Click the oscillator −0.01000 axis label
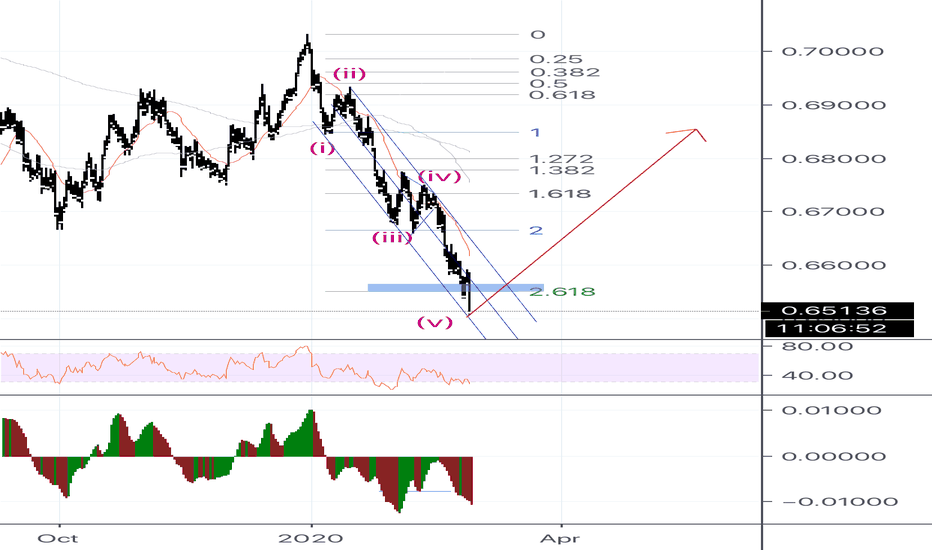 tap(840, 502)
